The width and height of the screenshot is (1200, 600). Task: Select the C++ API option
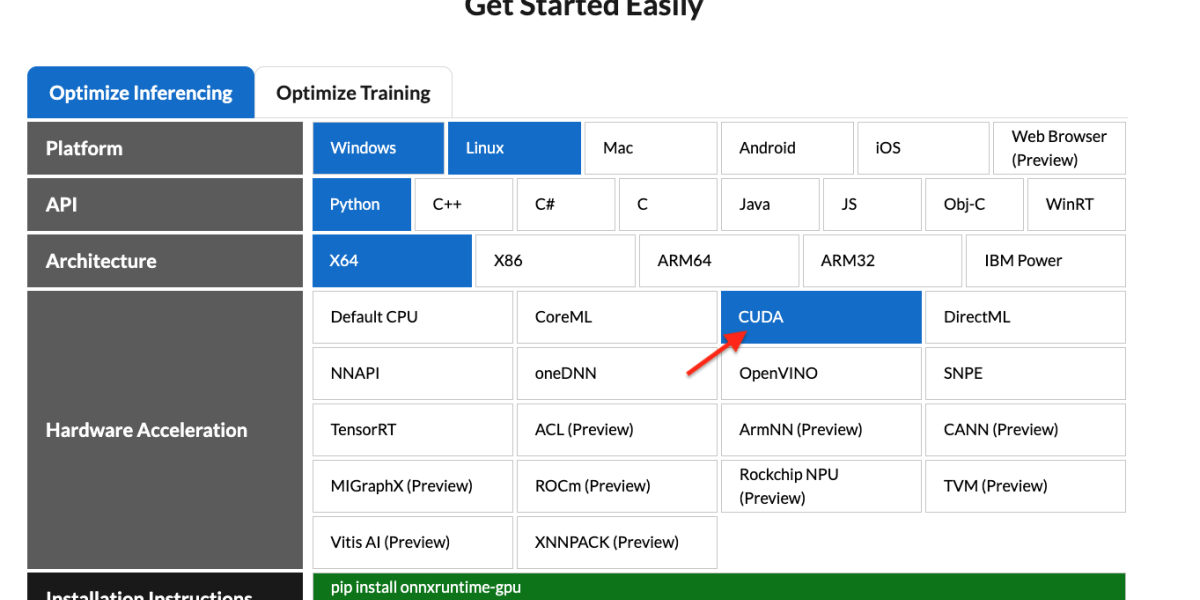[x=464, y=204]
